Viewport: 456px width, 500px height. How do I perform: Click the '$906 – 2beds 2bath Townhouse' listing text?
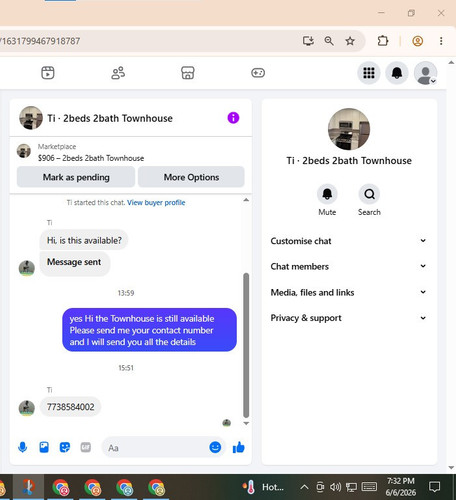click(91, 158)
